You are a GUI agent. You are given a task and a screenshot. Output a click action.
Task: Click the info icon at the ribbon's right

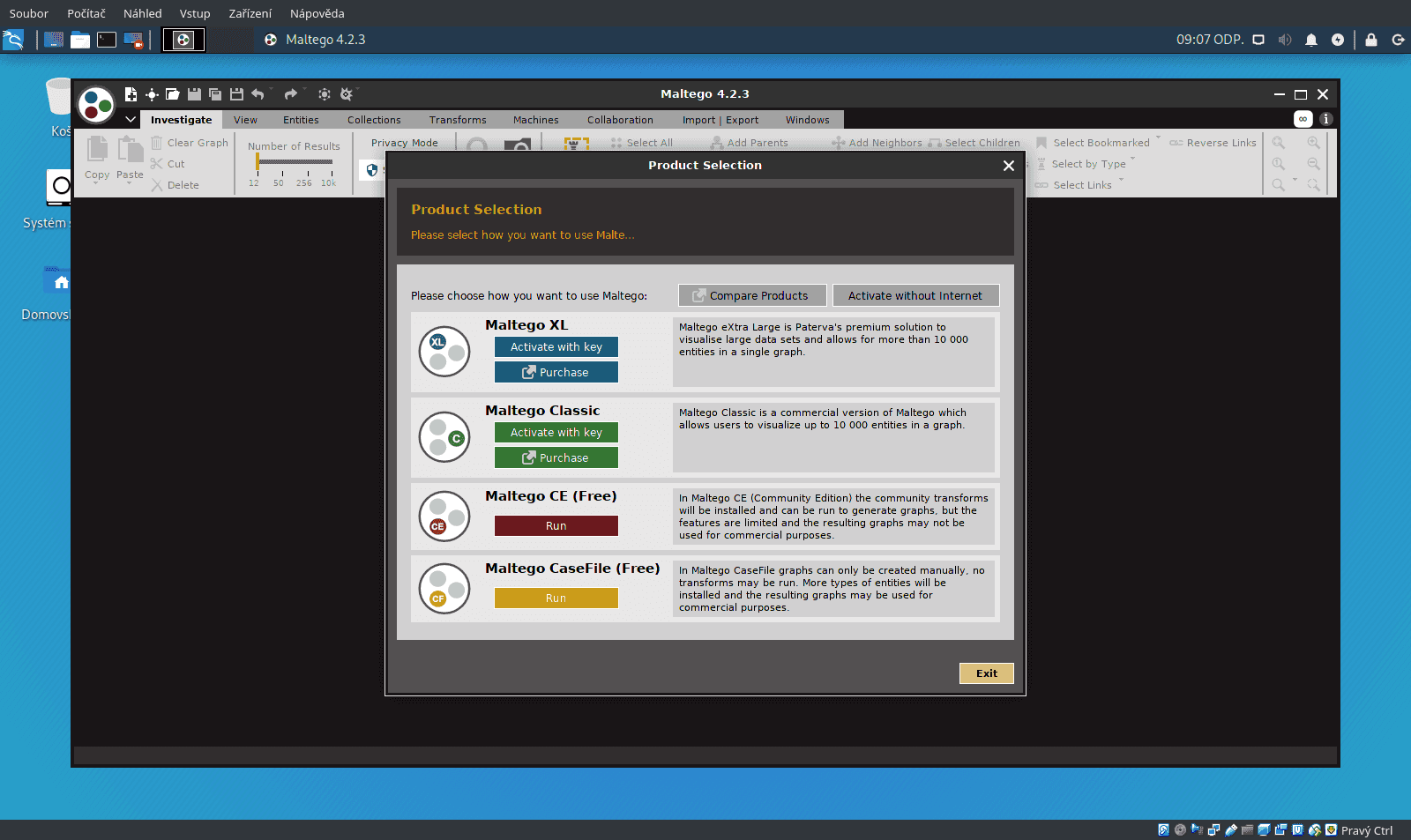[x=1325, y=119]
